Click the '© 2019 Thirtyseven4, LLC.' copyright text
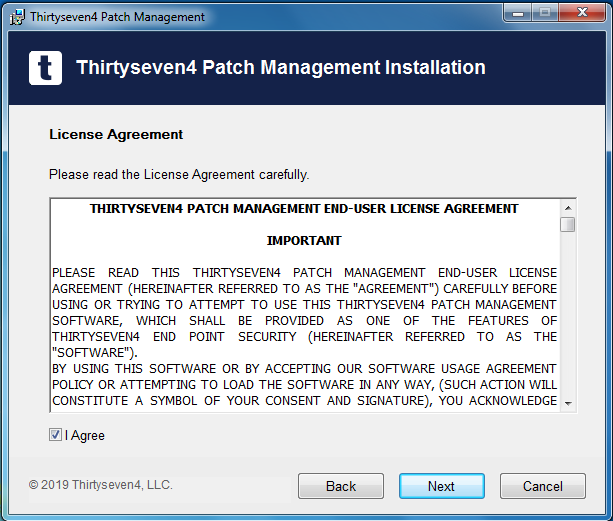The image size is (613, 521). pos(100,485)
